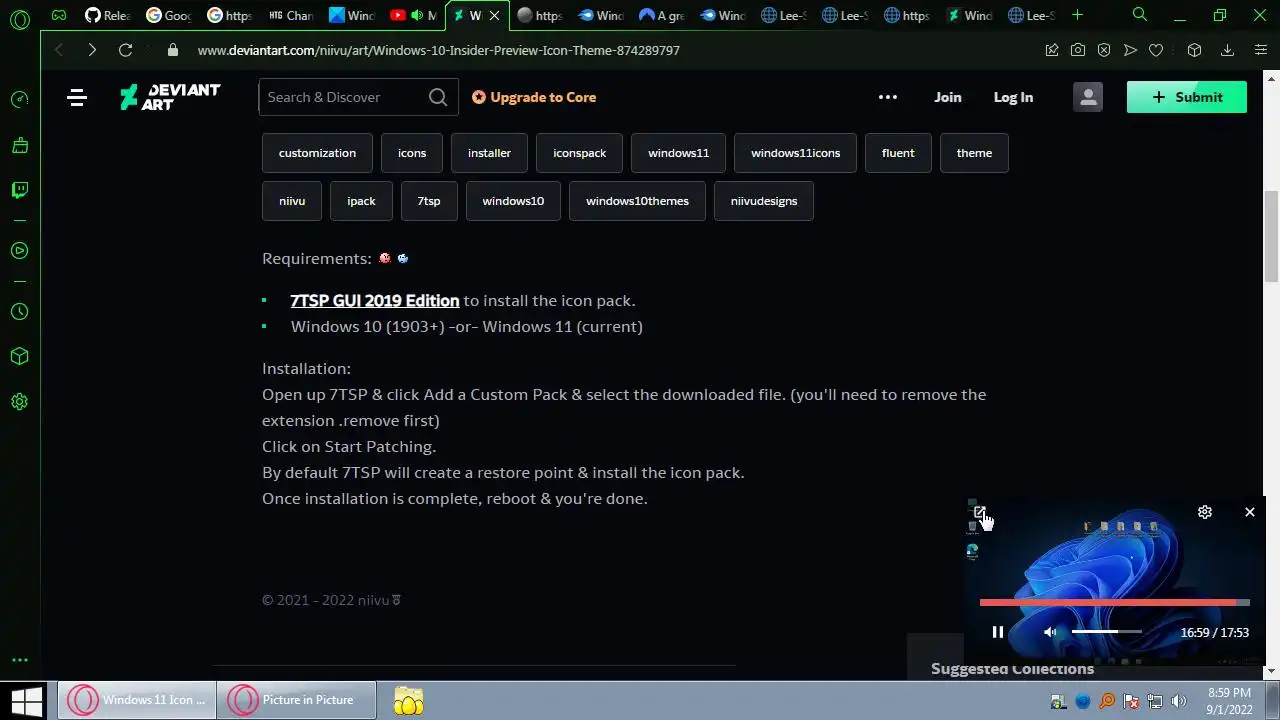Open the Player icon in sidebar
This screenshot has width=1280, height=720.
click(19, 250)
